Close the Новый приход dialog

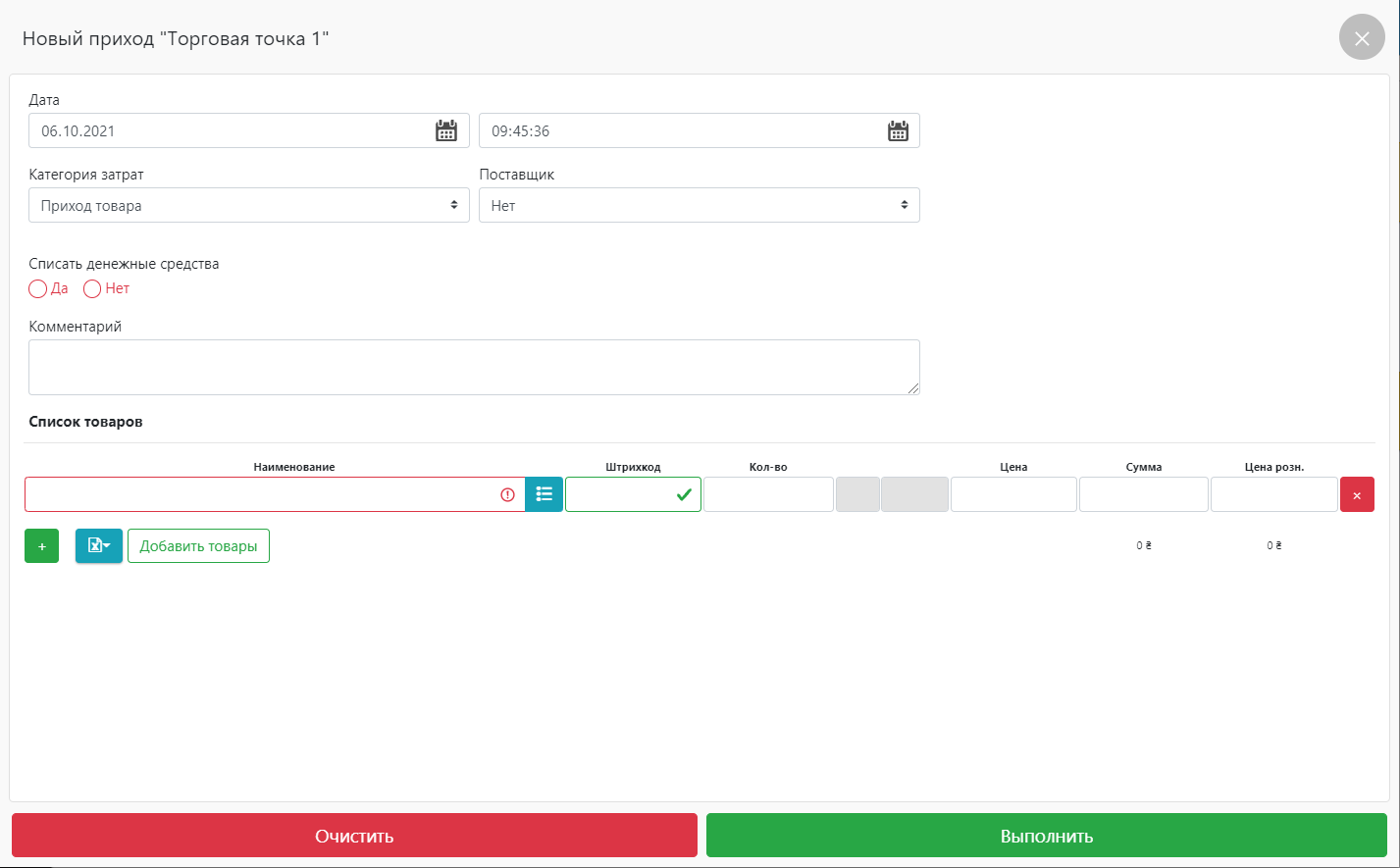(x=1361, y=38)
